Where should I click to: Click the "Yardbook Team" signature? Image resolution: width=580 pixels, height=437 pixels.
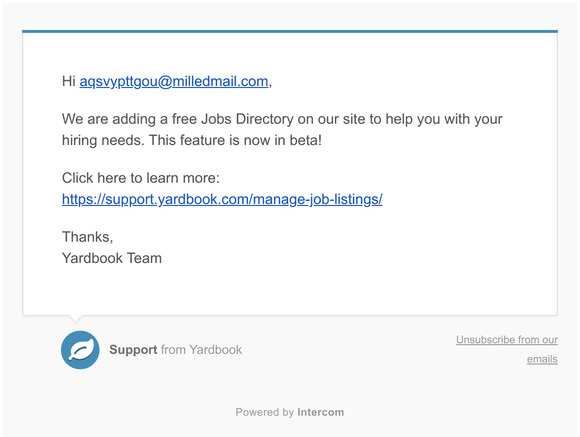pyautogui.click(x=112, y=258)
